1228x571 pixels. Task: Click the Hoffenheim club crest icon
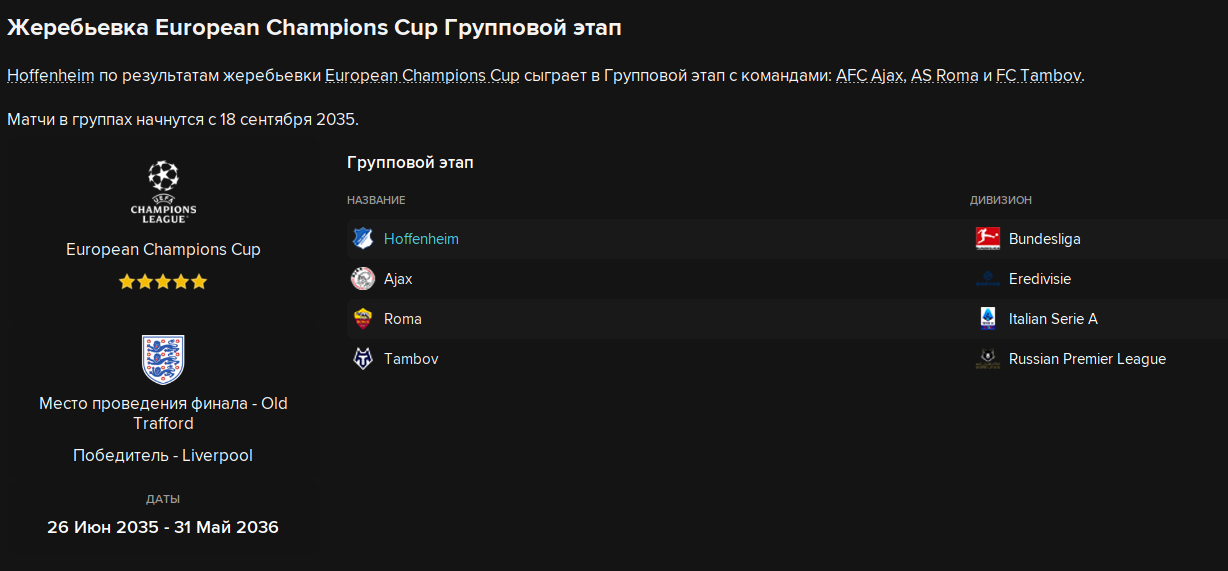click(362, 239)
